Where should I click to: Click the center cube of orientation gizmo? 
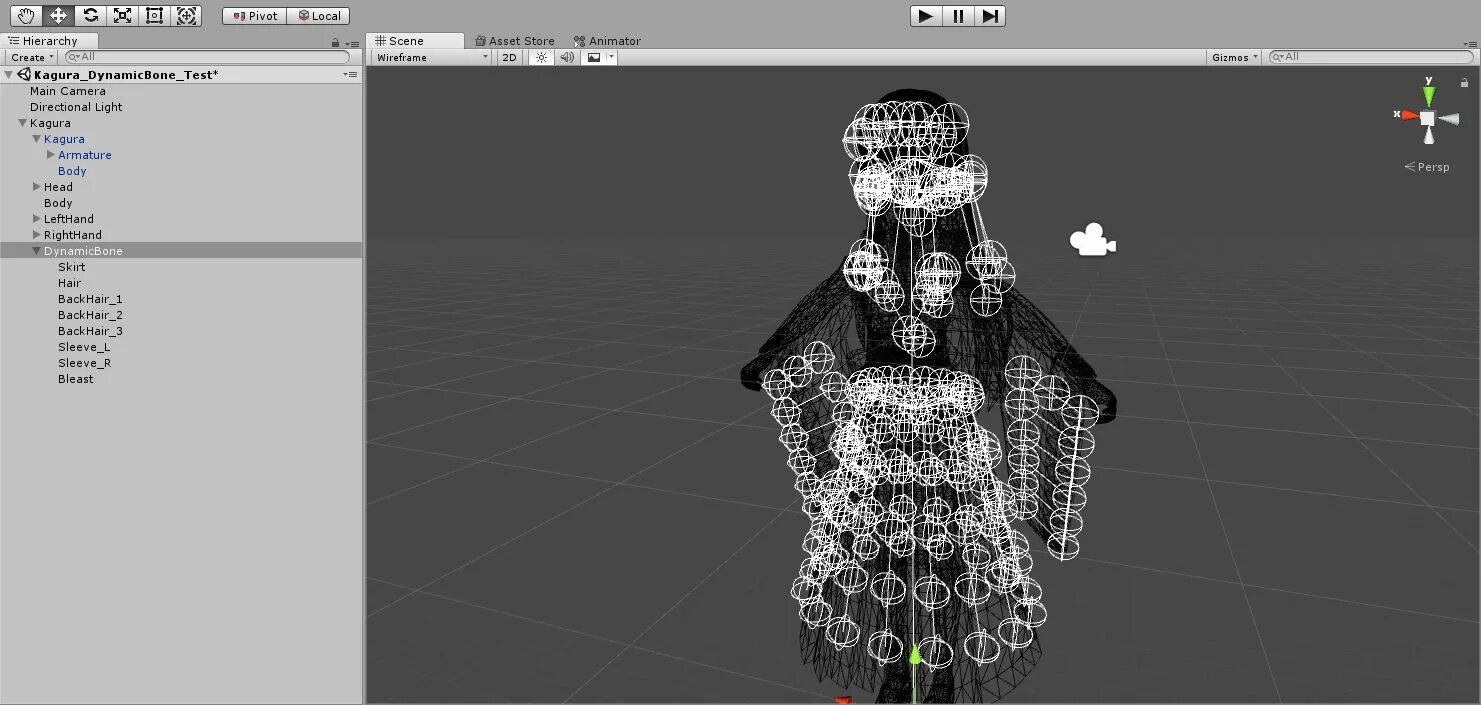[1428, 118]
